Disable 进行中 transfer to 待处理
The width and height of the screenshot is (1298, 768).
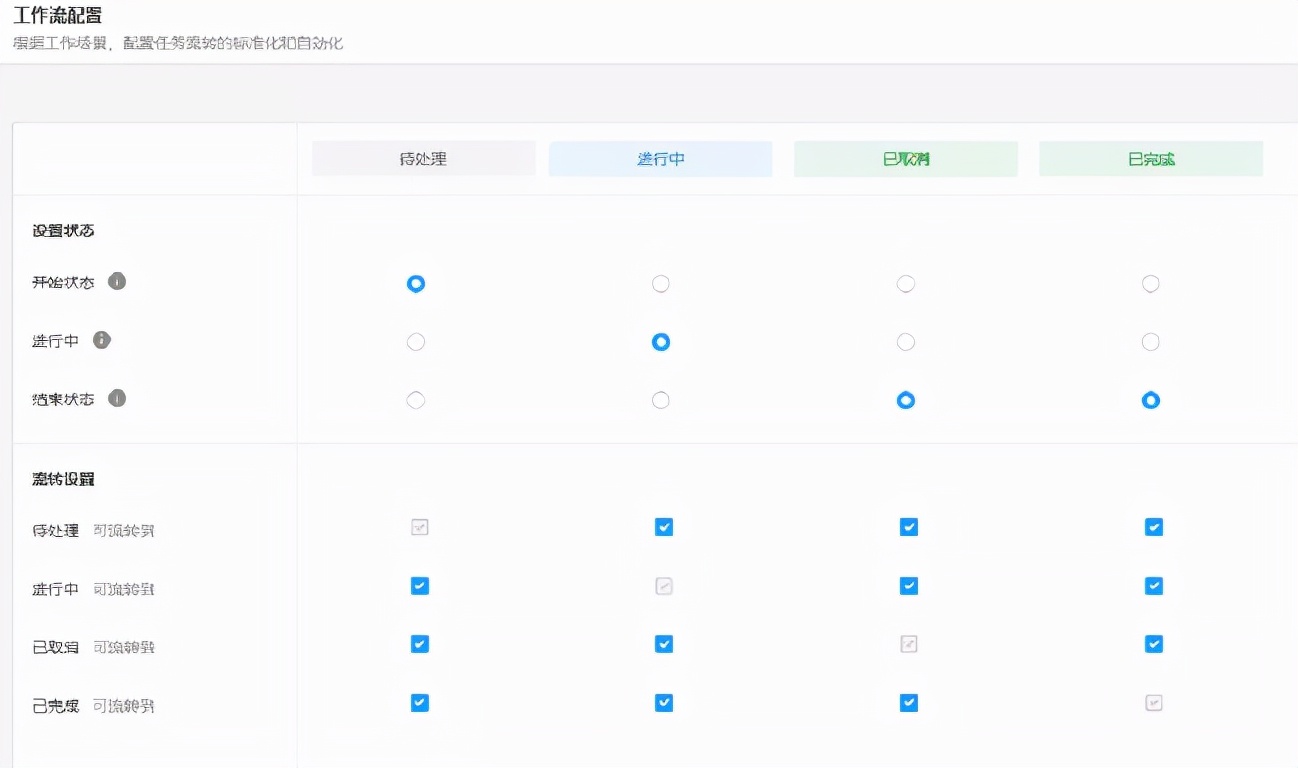click(x=419, y=585)
